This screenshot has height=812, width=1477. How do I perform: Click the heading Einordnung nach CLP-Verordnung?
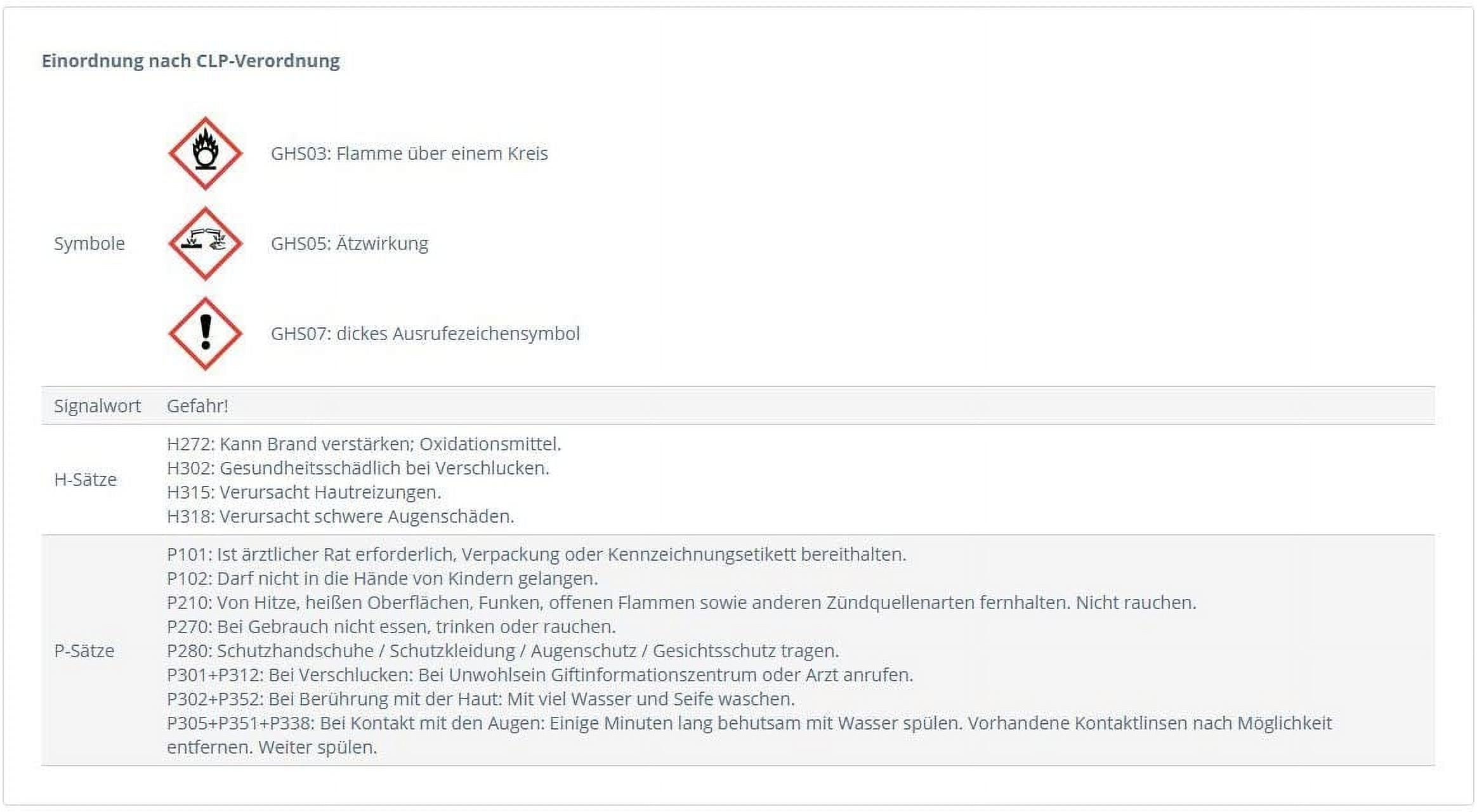click(190, 61)
